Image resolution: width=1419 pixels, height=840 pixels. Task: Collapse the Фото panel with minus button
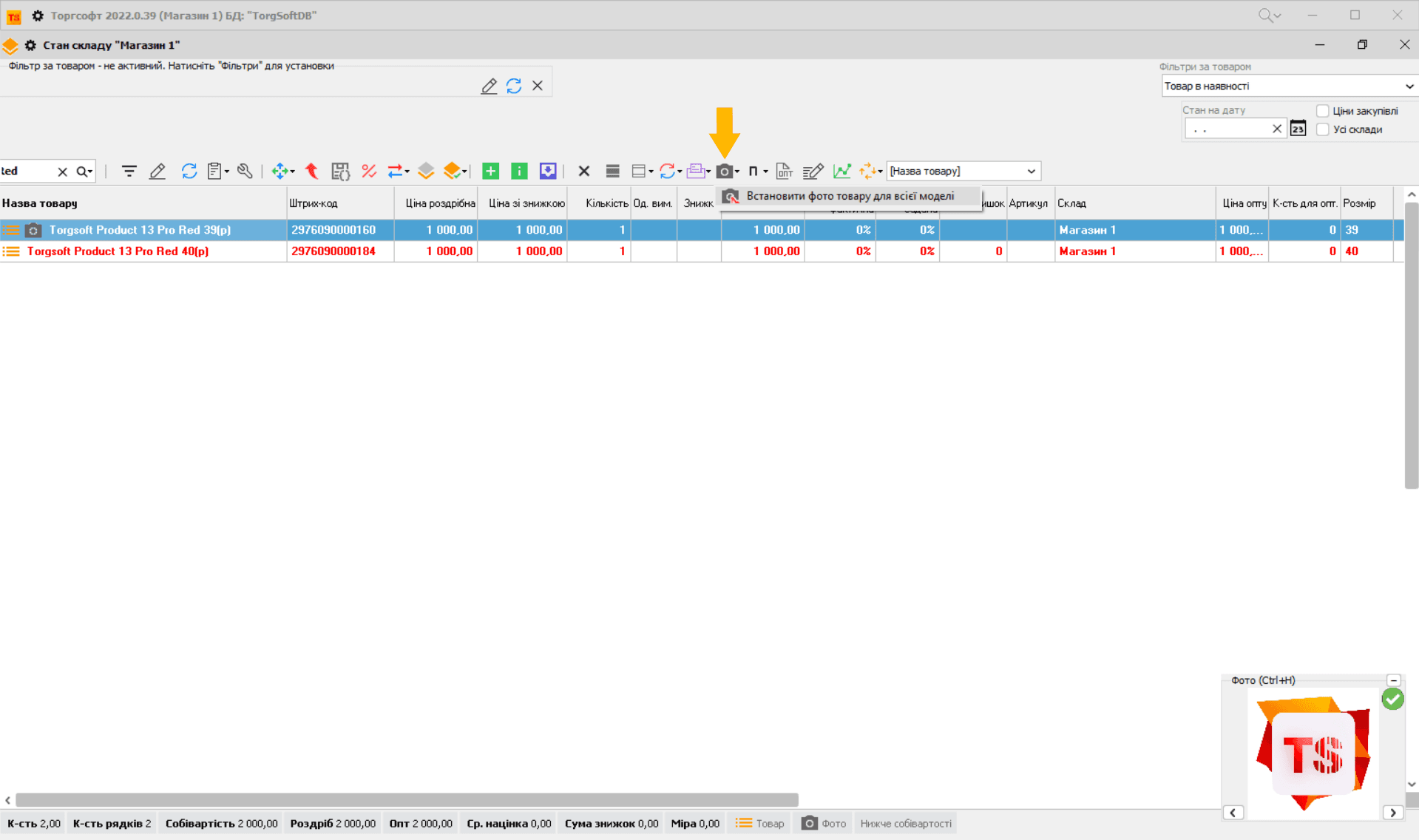point(1394,680)
